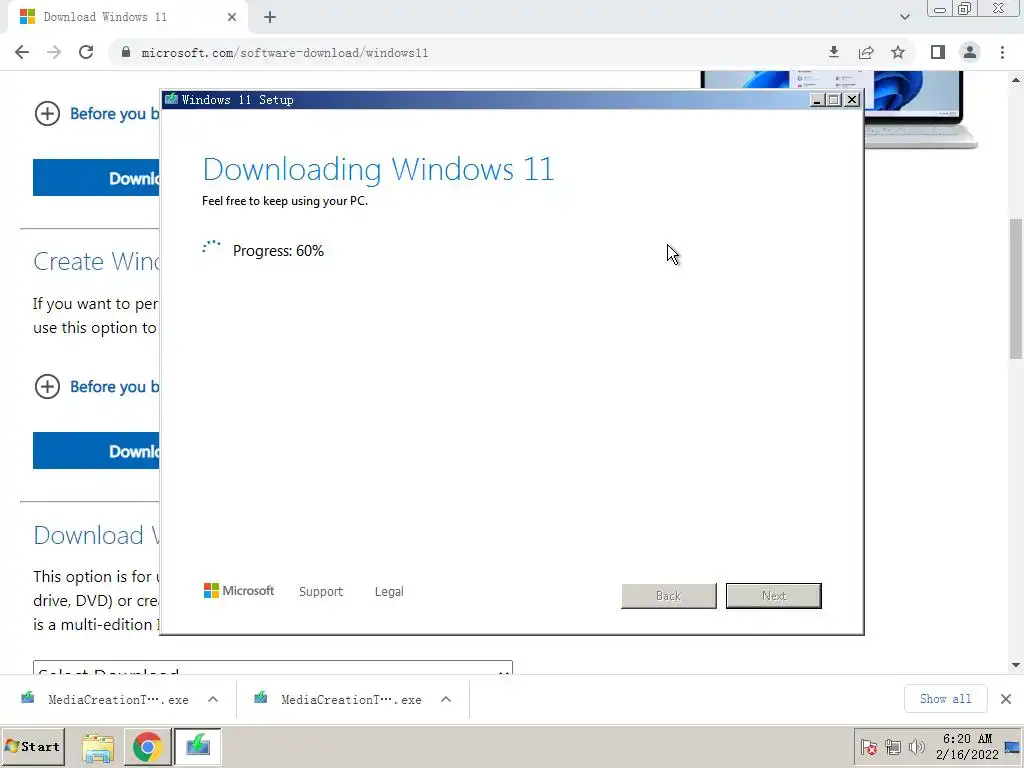Click the Chrome window restore button
This screenshot has height=768, width=1024.
coord(965,8)
